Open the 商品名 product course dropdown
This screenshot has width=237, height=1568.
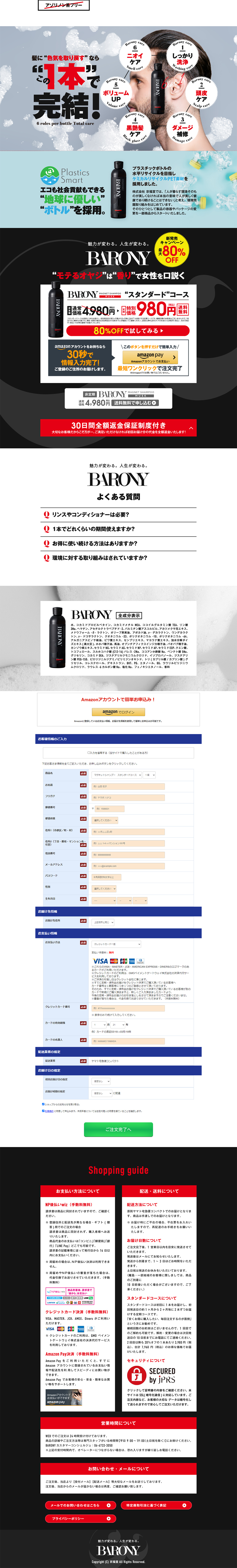point(116,775)
